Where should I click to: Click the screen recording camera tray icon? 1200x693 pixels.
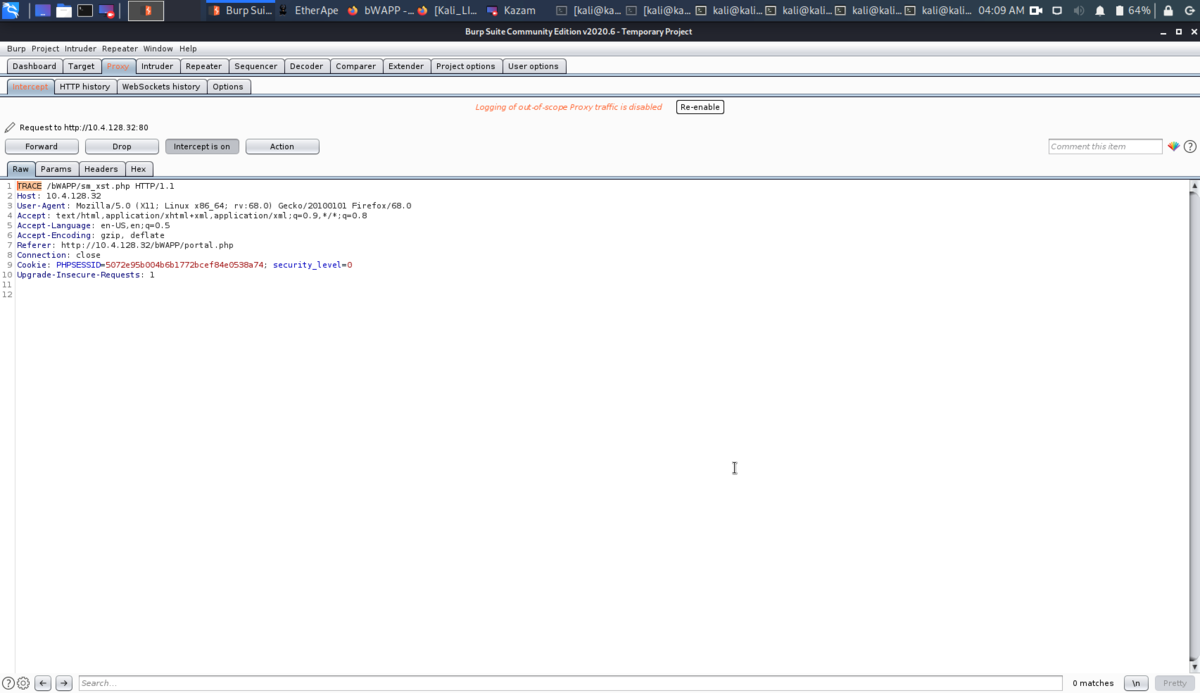pos(1036,11)
